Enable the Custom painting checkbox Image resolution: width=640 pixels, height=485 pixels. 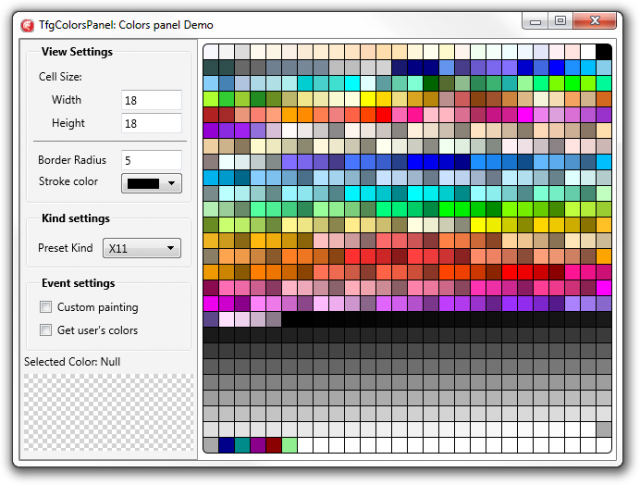tap(46, 307)
